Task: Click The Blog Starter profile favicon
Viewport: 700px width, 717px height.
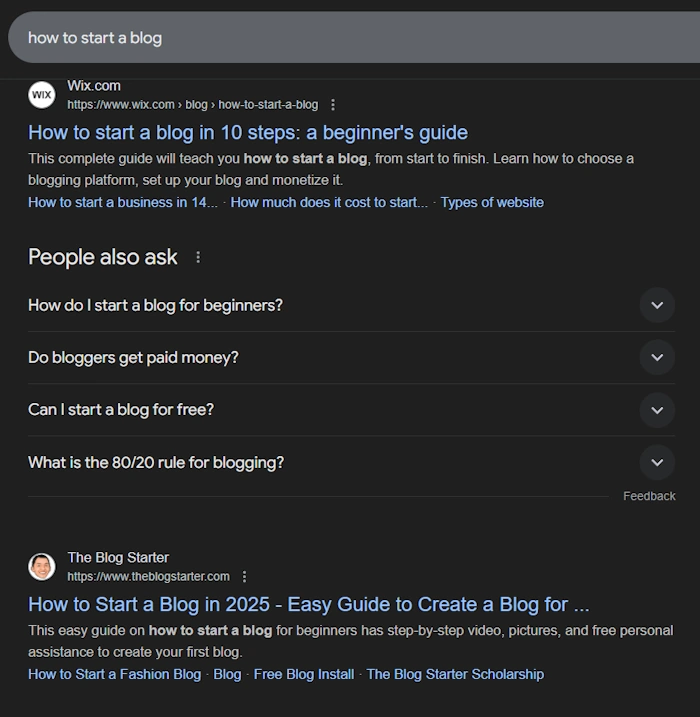Action: coord(42,567)
